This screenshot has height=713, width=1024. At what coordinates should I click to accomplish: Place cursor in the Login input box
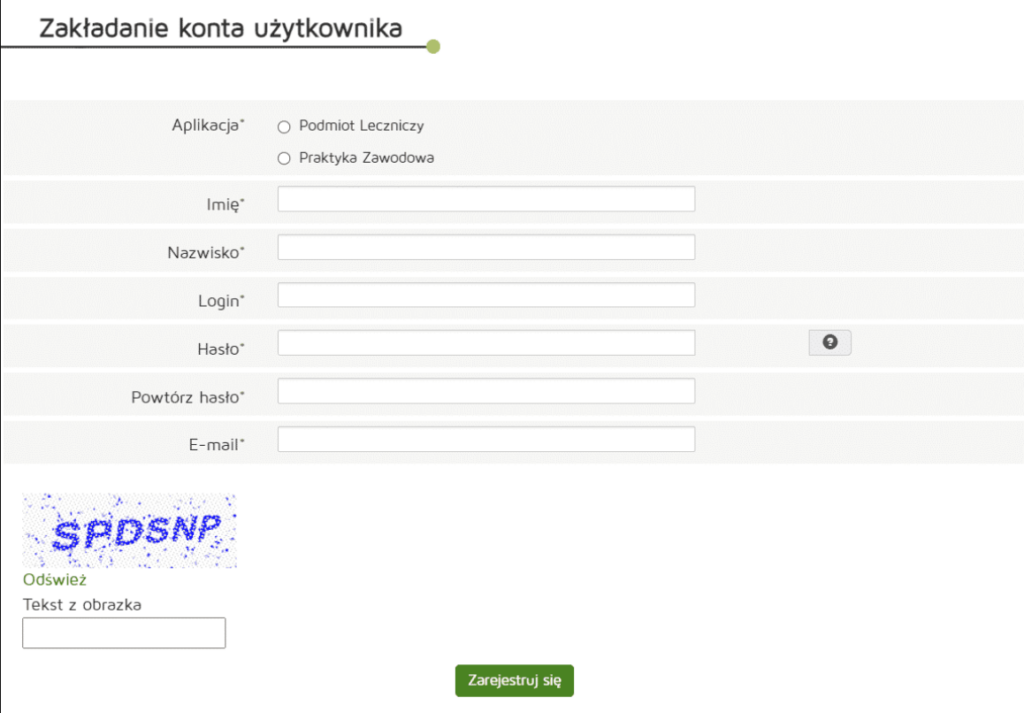(486, 296)
